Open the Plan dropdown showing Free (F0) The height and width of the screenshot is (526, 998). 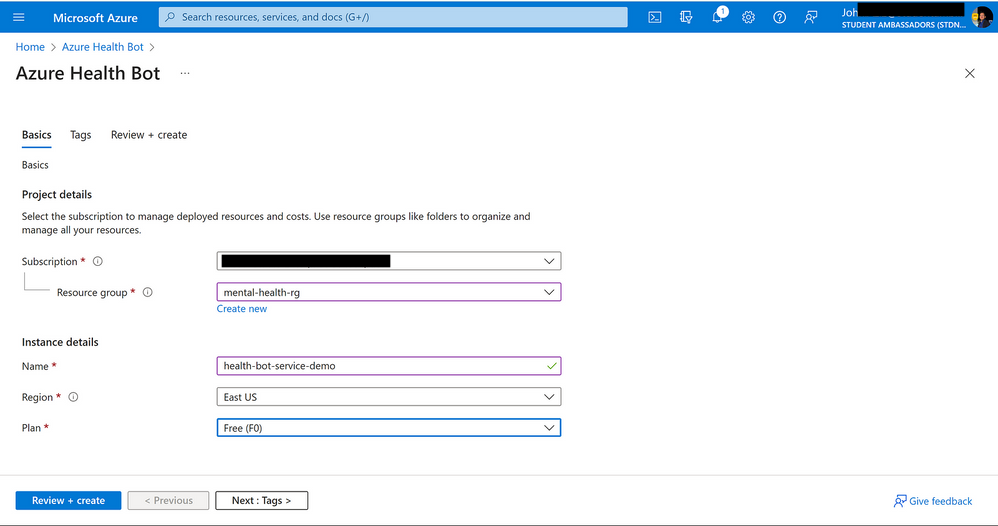[389, 428]
